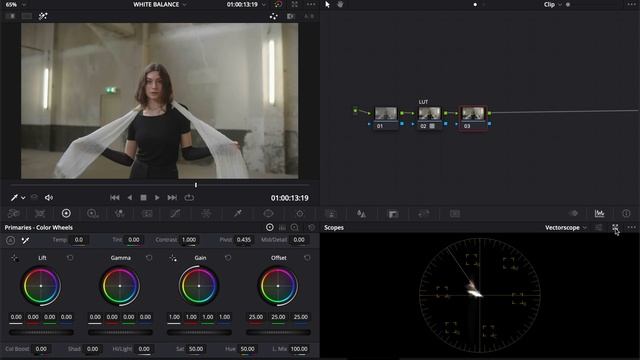The width and height of the screenshot is (640, 360).
Task: Open the vectorscope settings
Action: pos(598,227)
